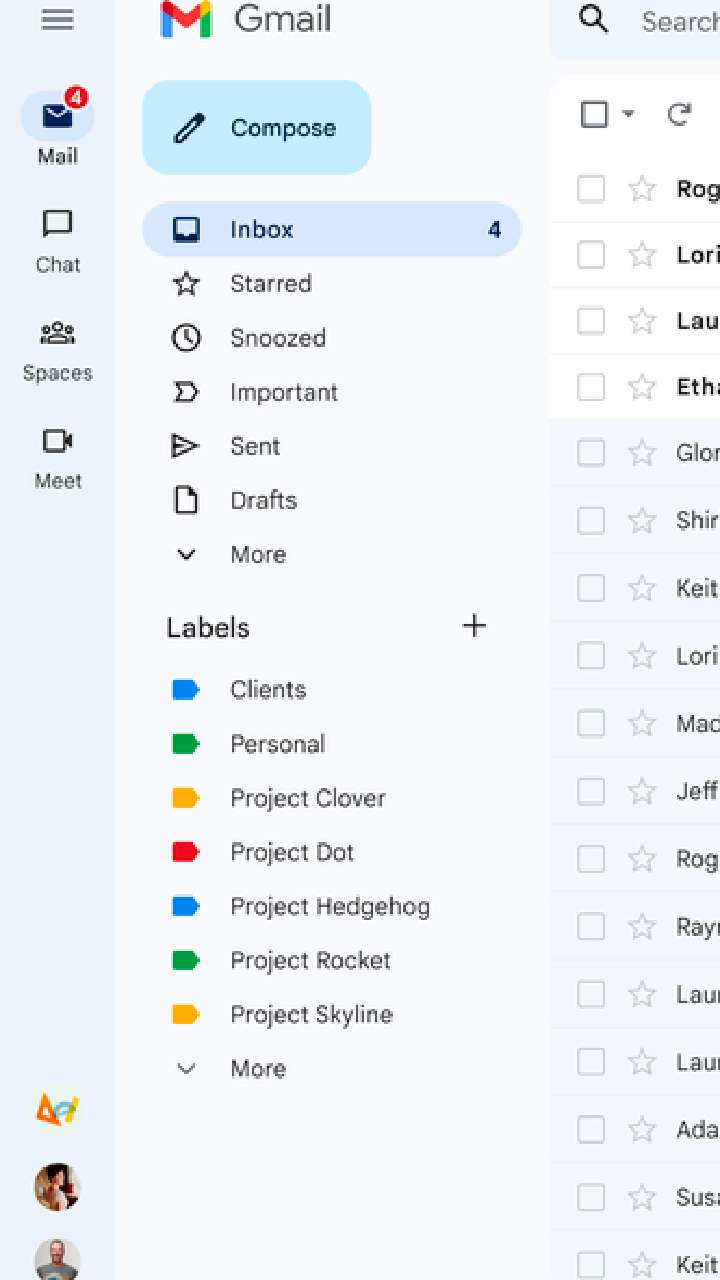Open the Project Hedgehog label
The image size is (720, 1280).
pos(331,906)
